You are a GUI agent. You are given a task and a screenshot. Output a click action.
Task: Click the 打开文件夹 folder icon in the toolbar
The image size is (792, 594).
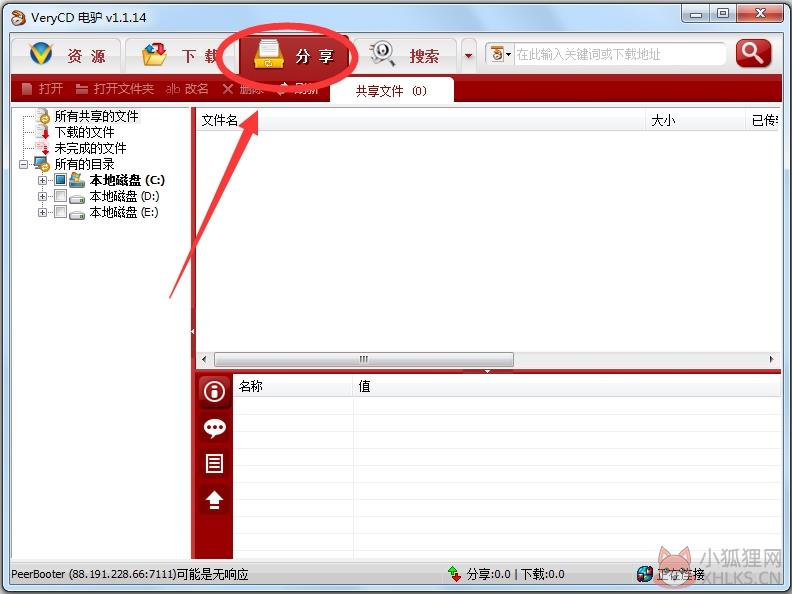(82, 89)
